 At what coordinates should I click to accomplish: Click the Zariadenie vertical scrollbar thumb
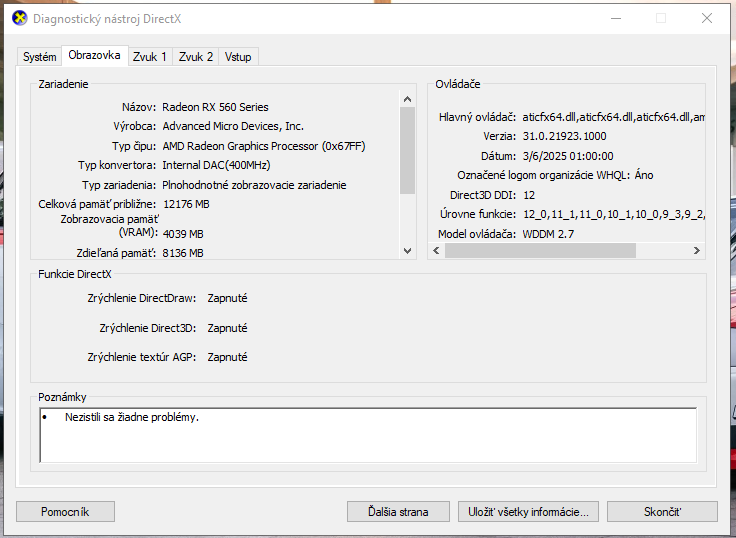407,150
